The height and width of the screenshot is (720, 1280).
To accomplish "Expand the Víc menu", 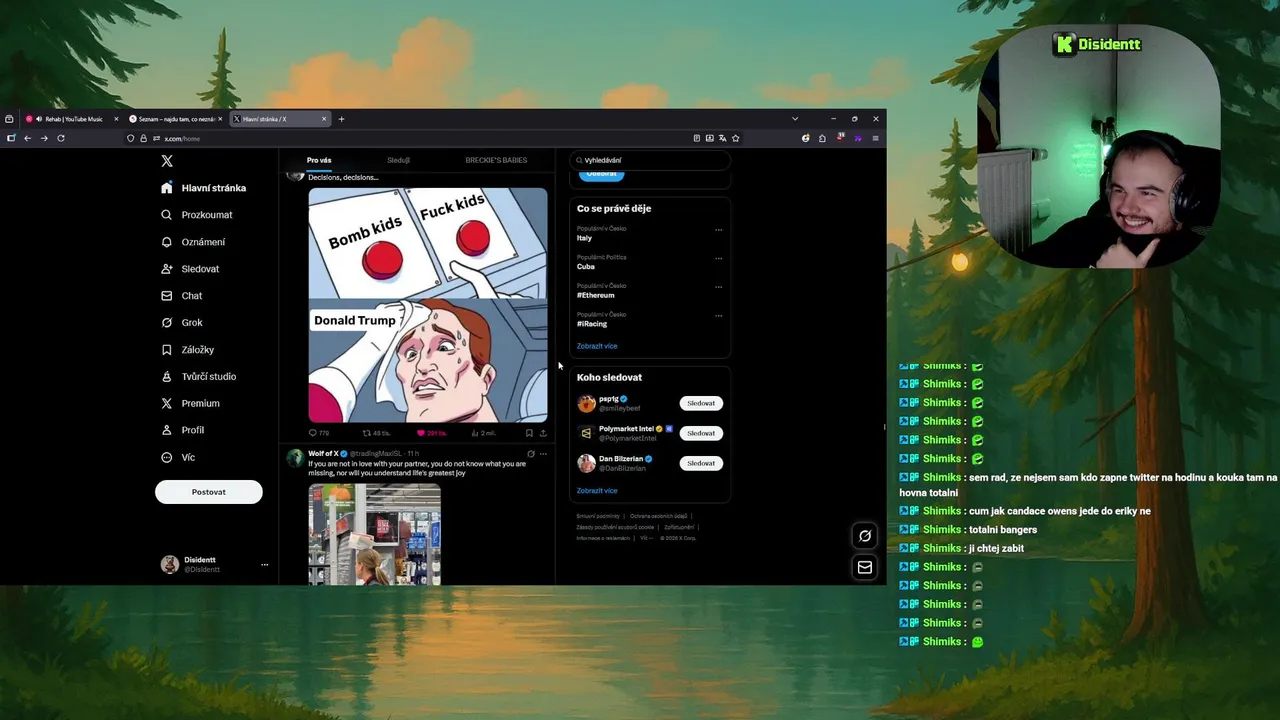I will click(178, 457).
